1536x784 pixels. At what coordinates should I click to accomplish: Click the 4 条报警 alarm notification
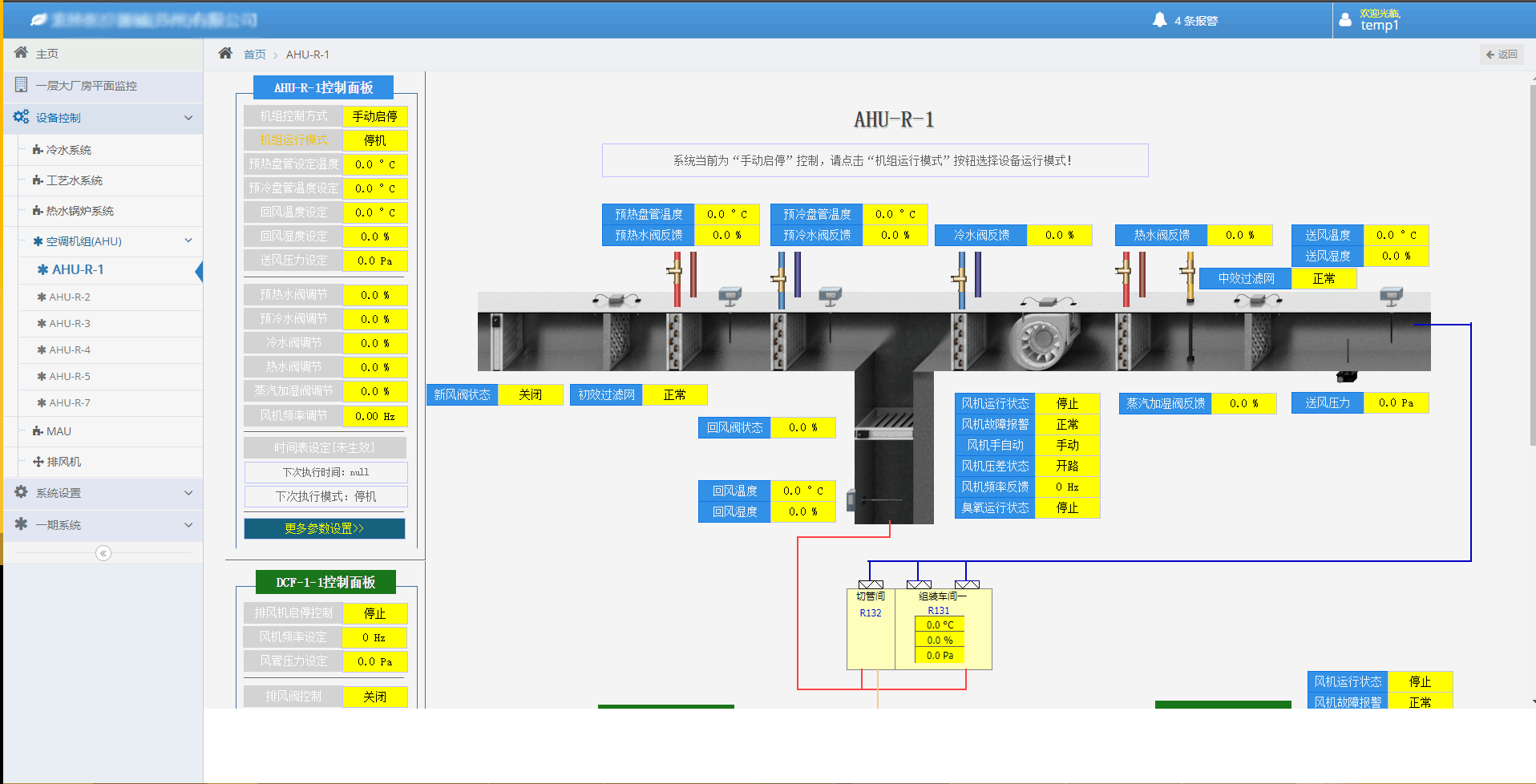1185,20
